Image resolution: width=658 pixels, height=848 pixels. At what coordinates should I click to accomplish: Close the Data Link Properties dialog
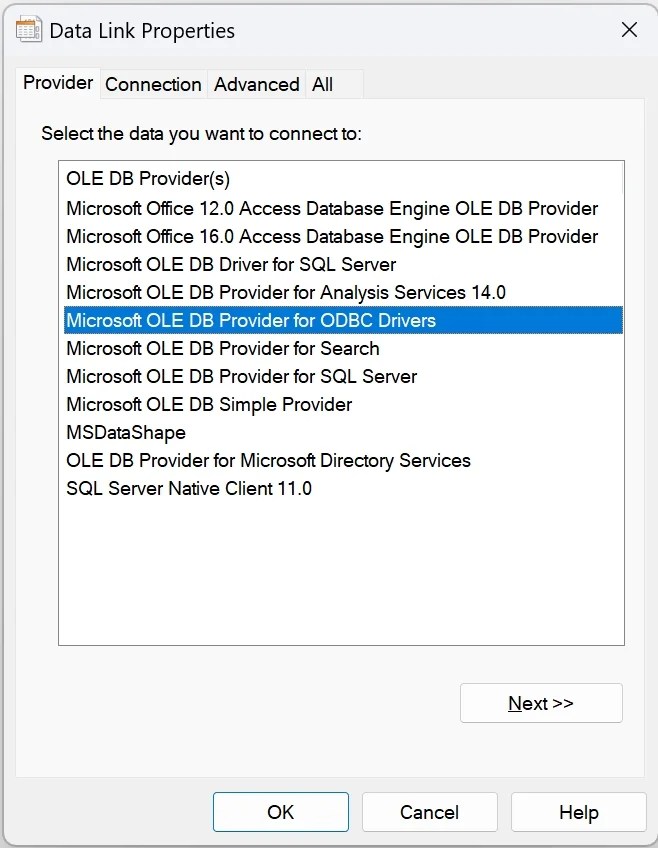point(629,30)
